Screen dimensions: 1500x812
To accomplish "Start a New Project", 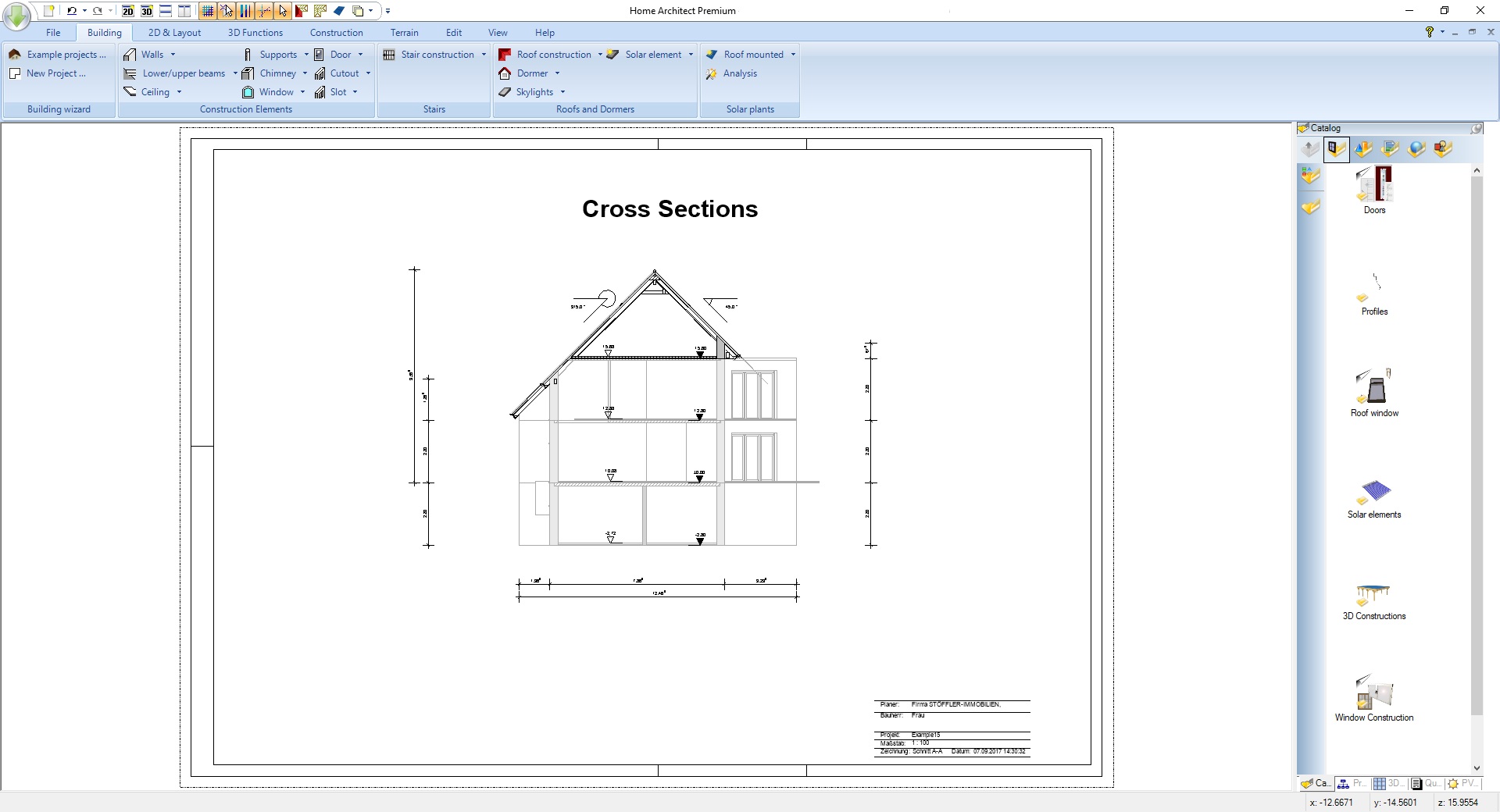I will click(55, 73).
